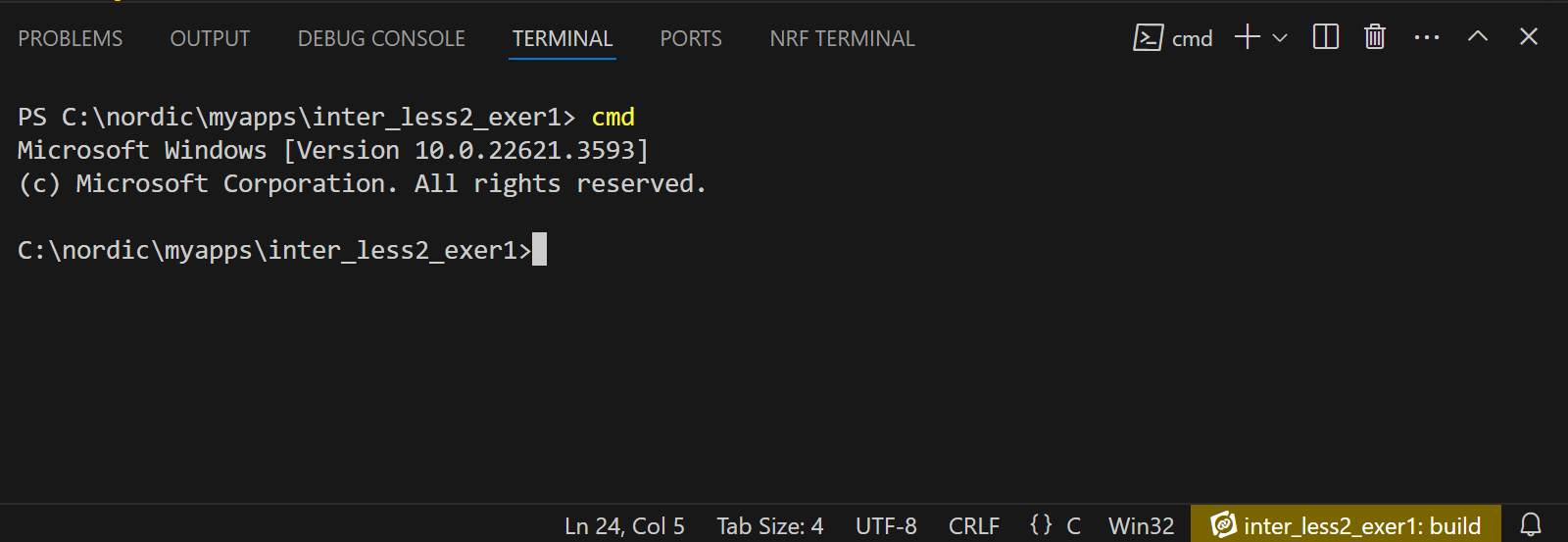
Task: Select UTF-8 encoding in status bar
Action: [x=886, y=526]
